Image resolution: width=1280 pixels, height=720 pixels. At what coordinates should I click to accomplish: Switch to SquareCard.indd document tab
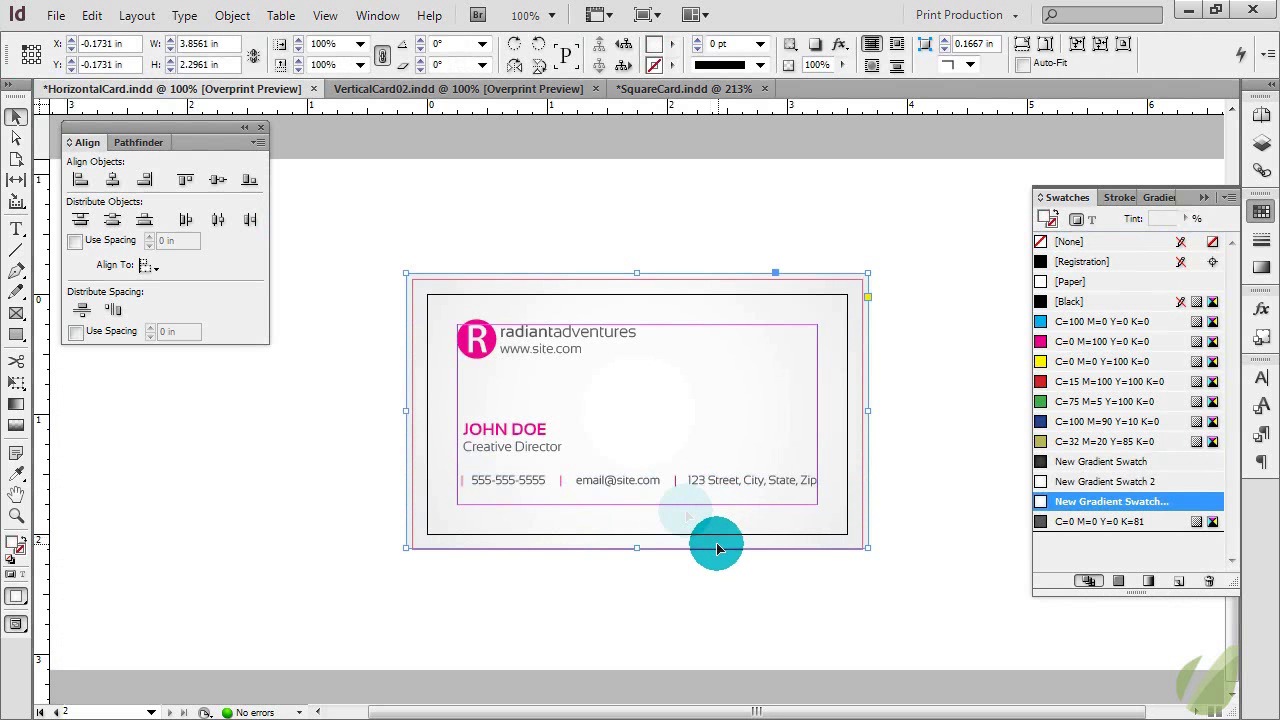point(684,89)
